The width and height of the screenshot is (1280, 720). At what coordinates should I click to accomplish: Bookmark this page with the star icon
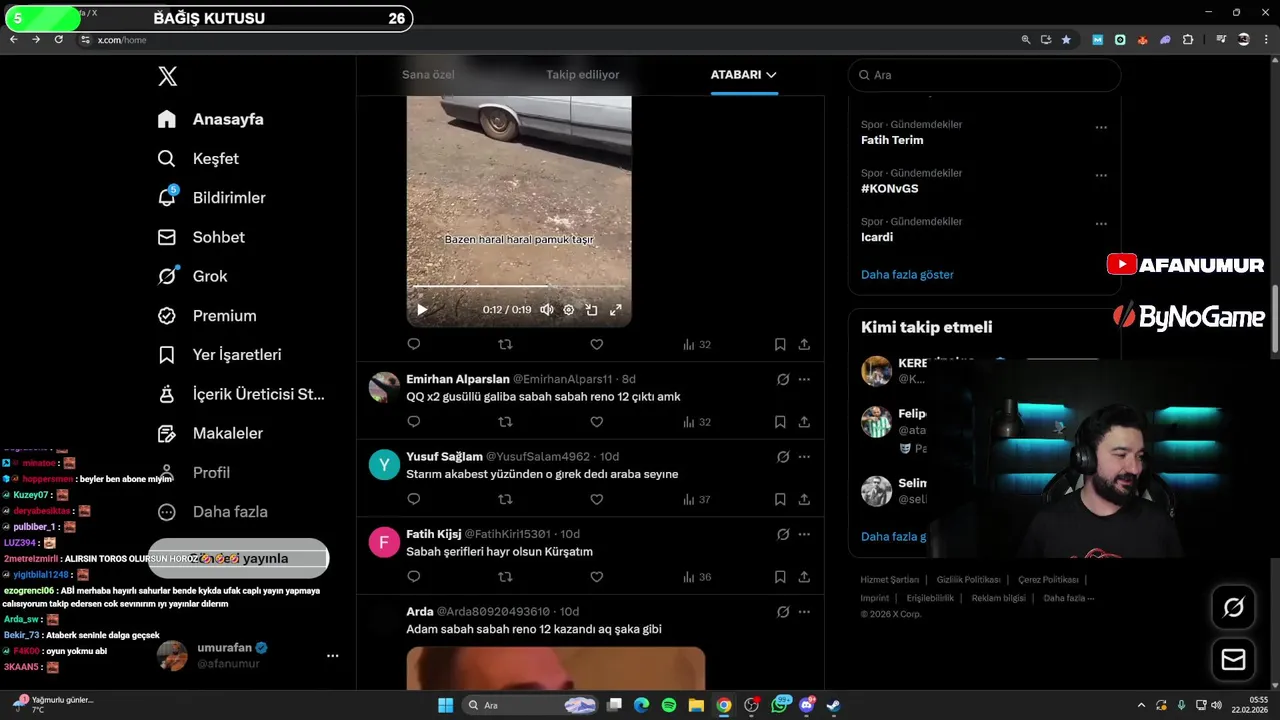(1066, 39)
